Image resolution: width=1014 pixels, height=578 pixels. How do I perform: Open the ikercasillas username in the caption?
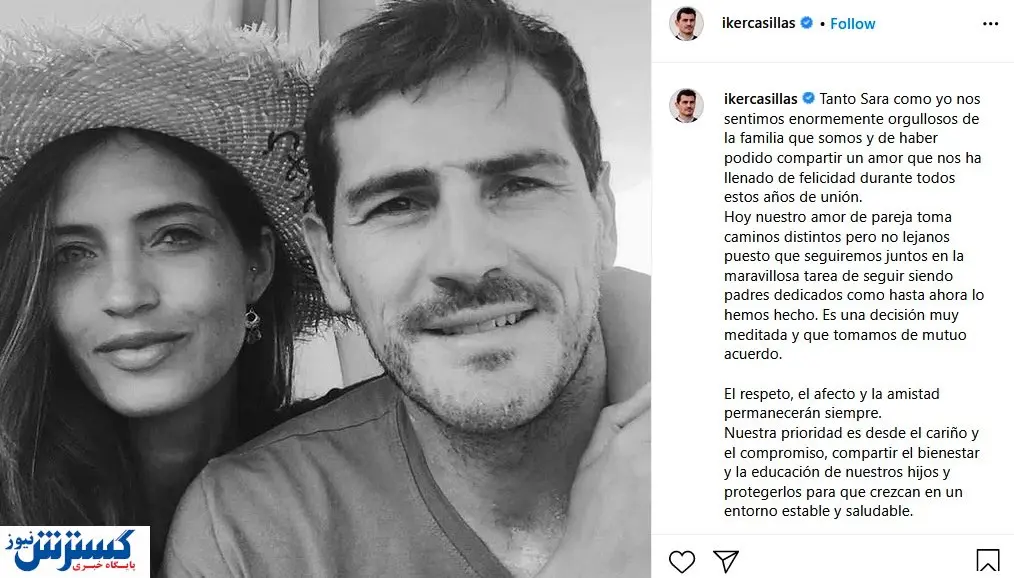click(x=760, y=99)
